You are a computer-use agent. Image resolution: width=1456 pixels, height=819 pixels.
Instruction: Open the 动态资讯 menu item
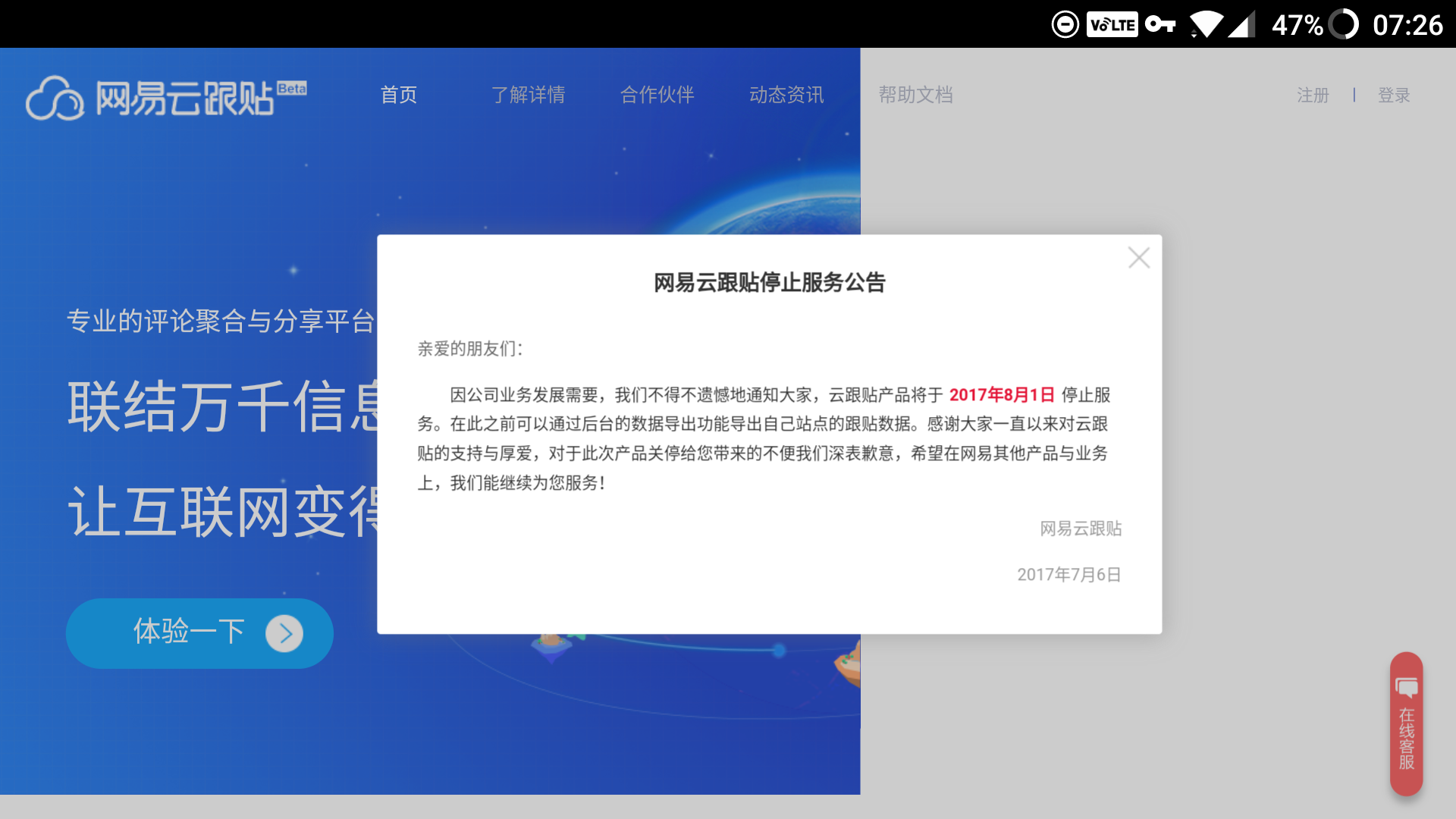tap(786, 94)
